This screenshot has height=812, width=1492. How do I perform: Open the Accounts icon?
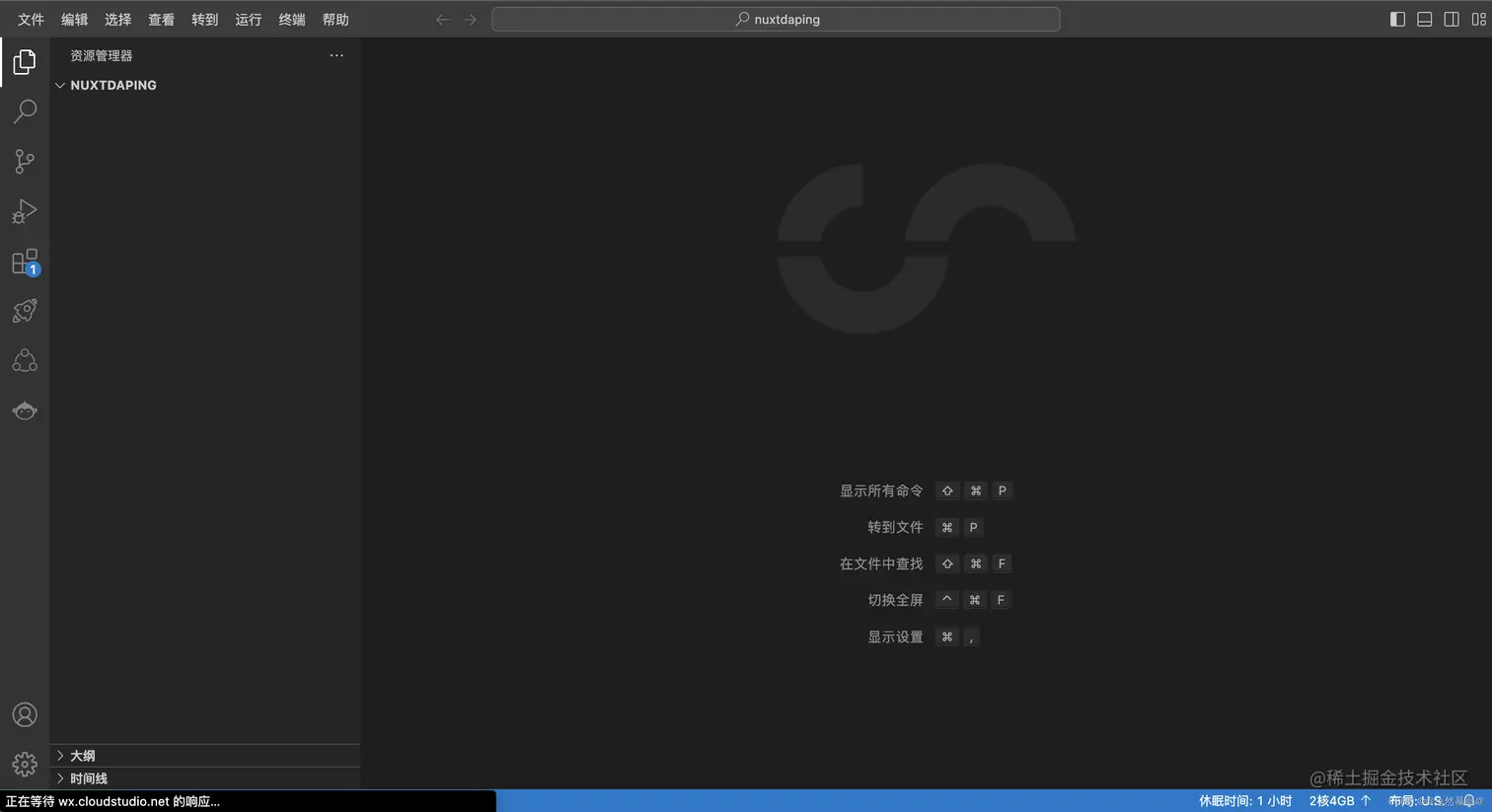[25, 714]
